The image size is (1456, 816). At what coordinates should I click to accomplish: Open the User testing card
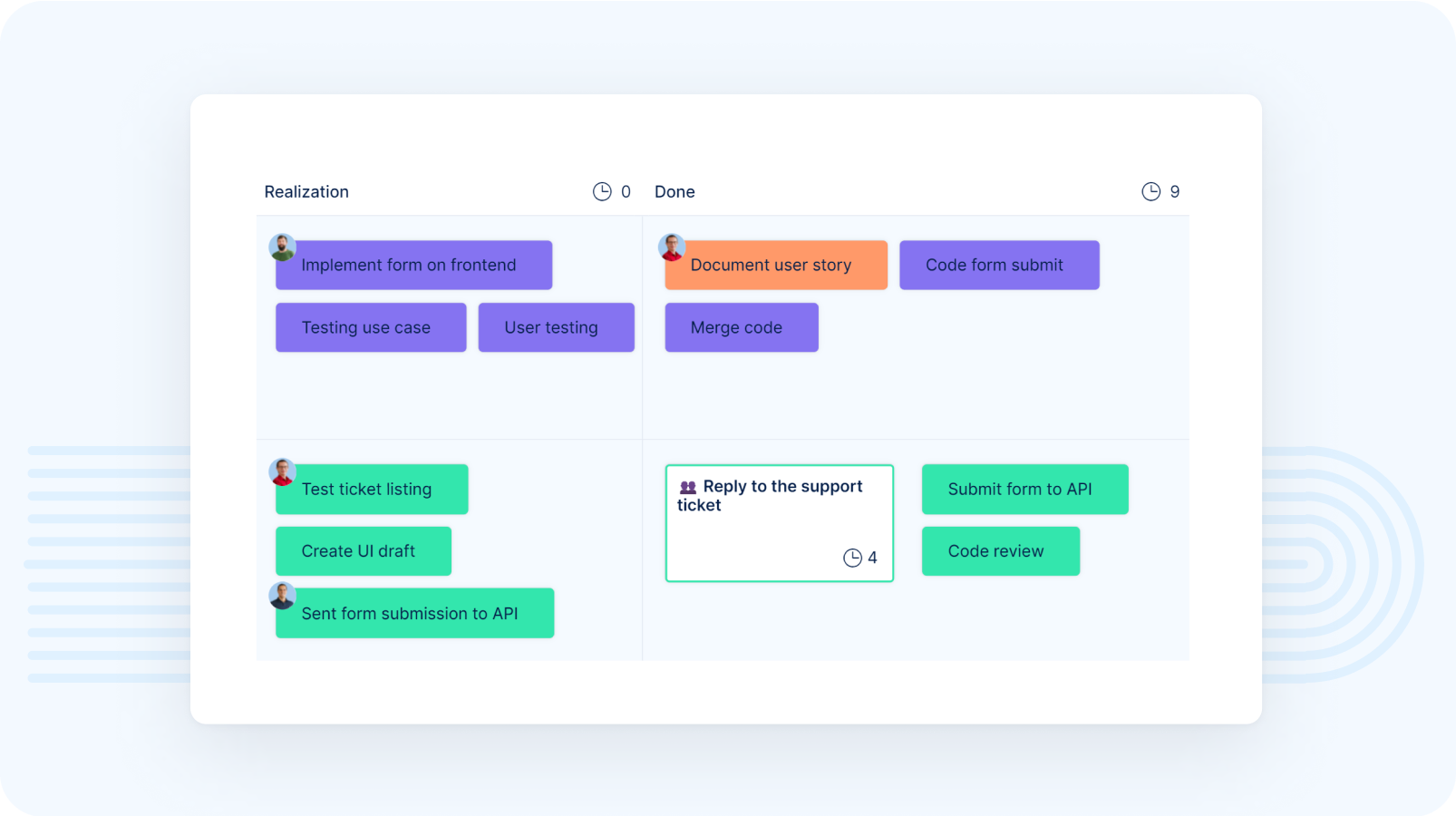(556, 327)
